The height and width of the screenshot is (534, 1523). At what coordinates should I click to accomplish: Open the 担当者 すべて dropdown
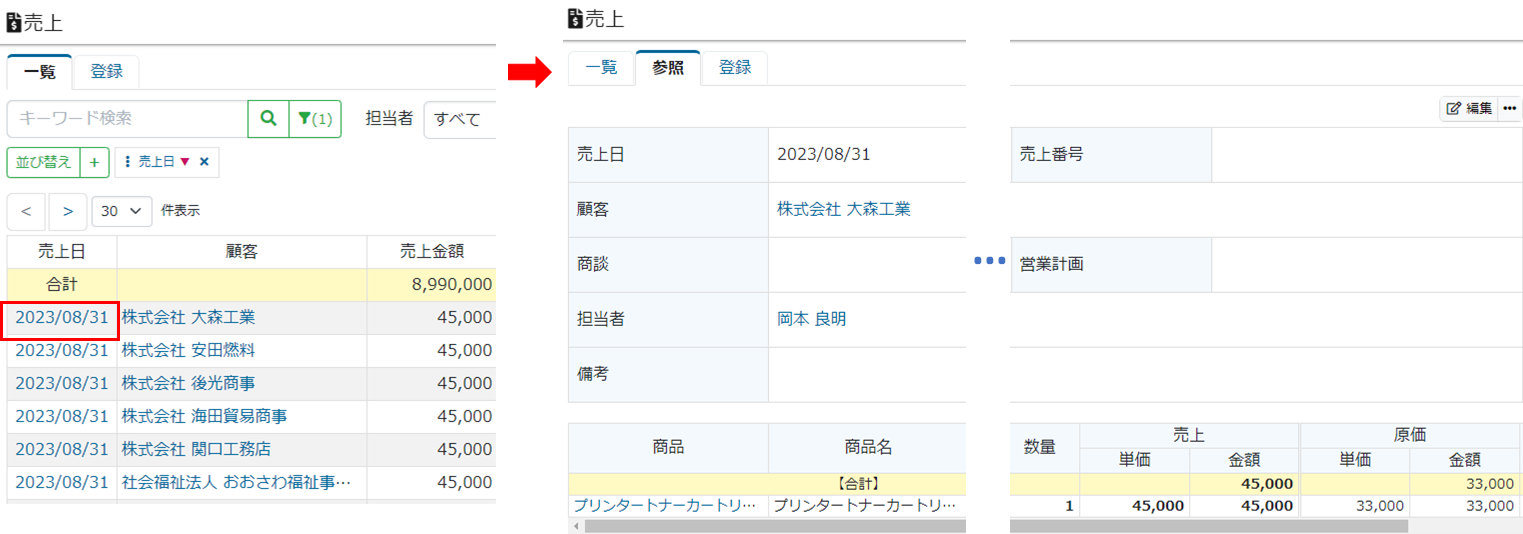460,119
